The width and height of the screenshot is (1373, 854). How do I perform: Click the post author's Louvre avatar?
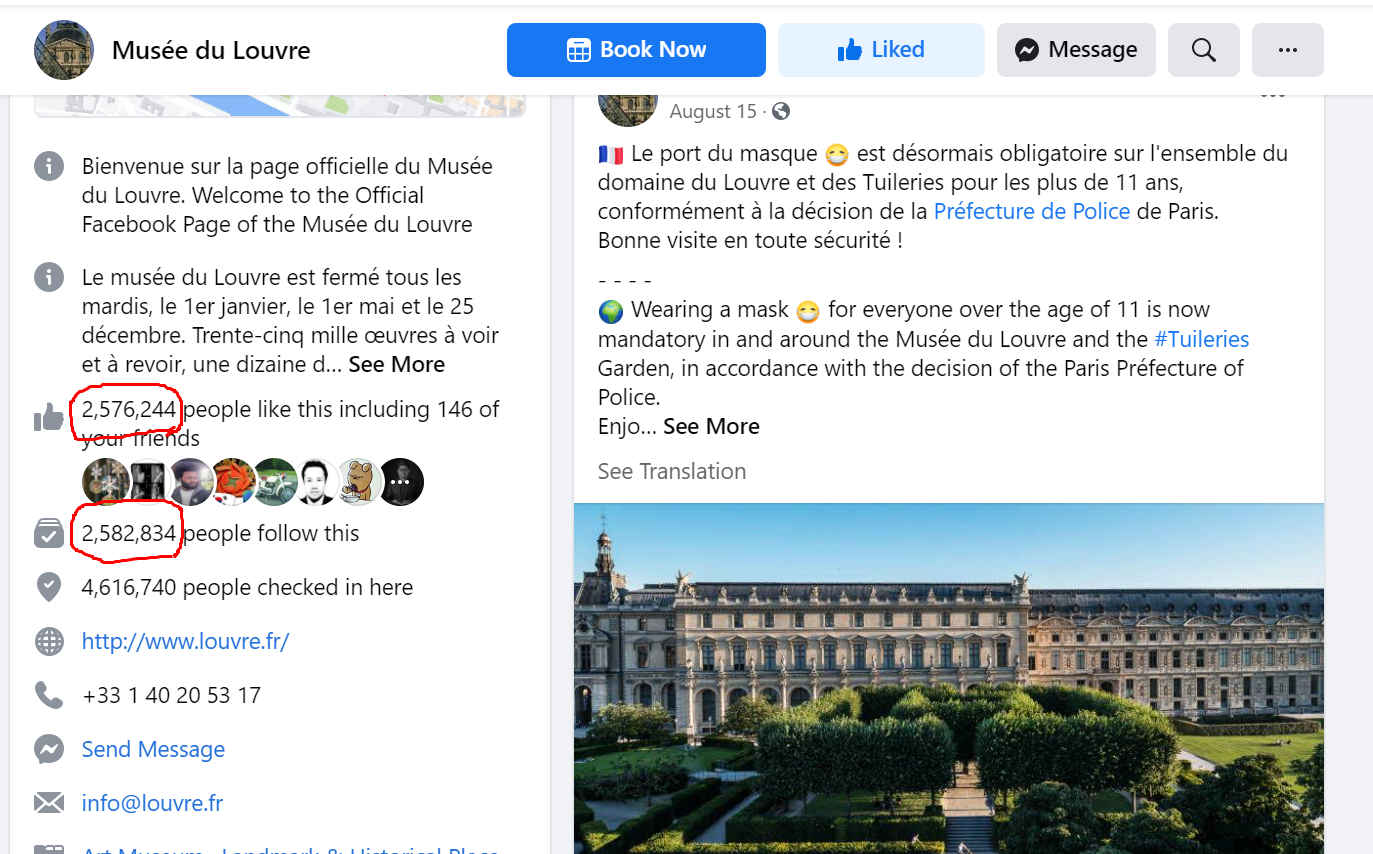(628, 106)
